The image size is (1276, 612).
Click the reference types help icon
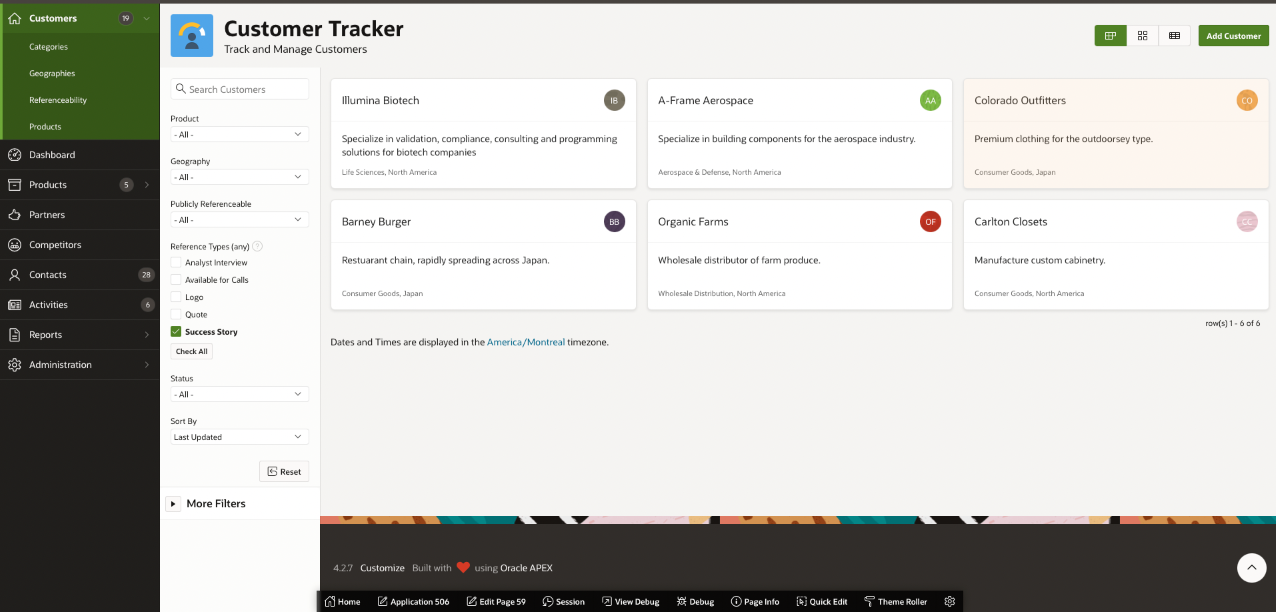257,246
